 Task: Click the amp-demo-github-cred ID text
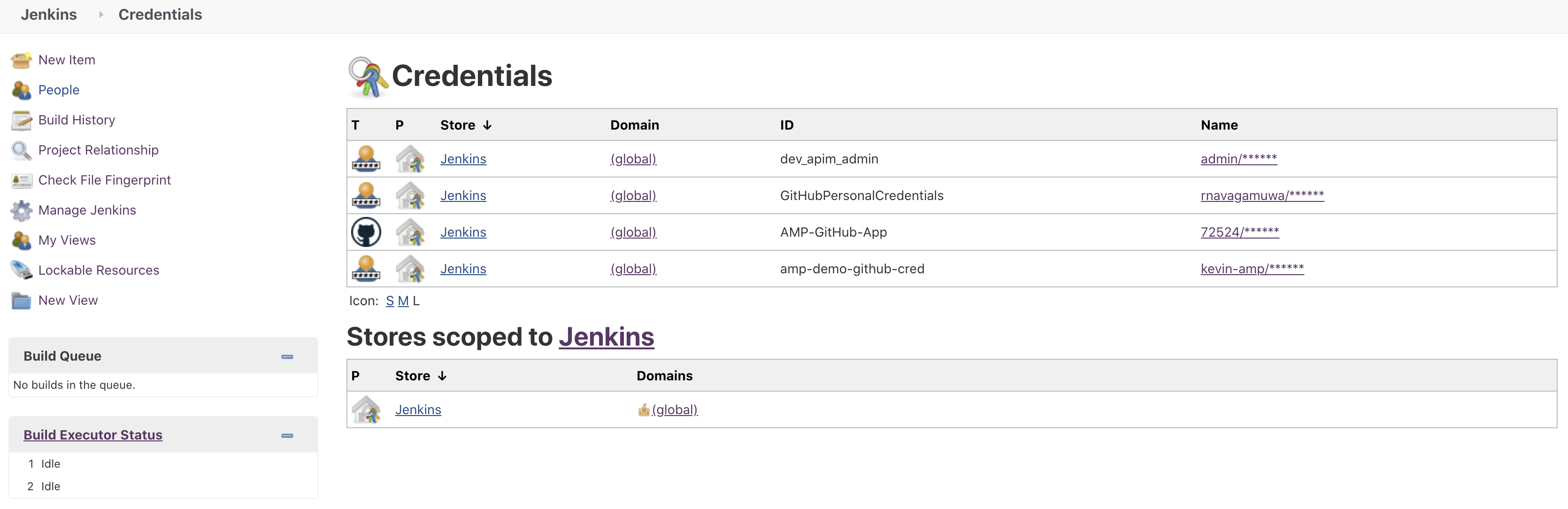(x=852, y=269)
